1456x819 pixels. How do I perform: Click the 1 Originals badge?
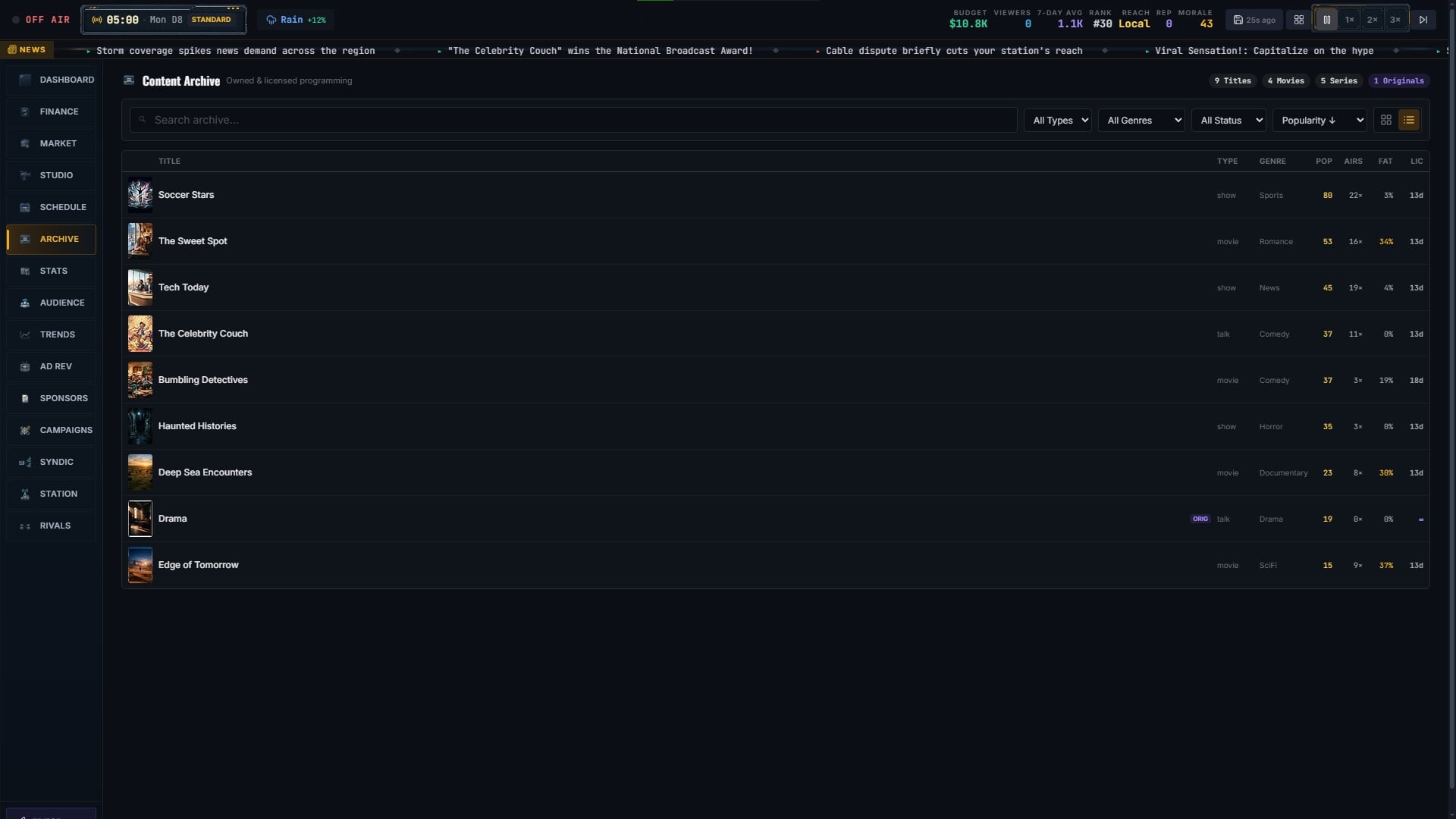coord(1399,80)
